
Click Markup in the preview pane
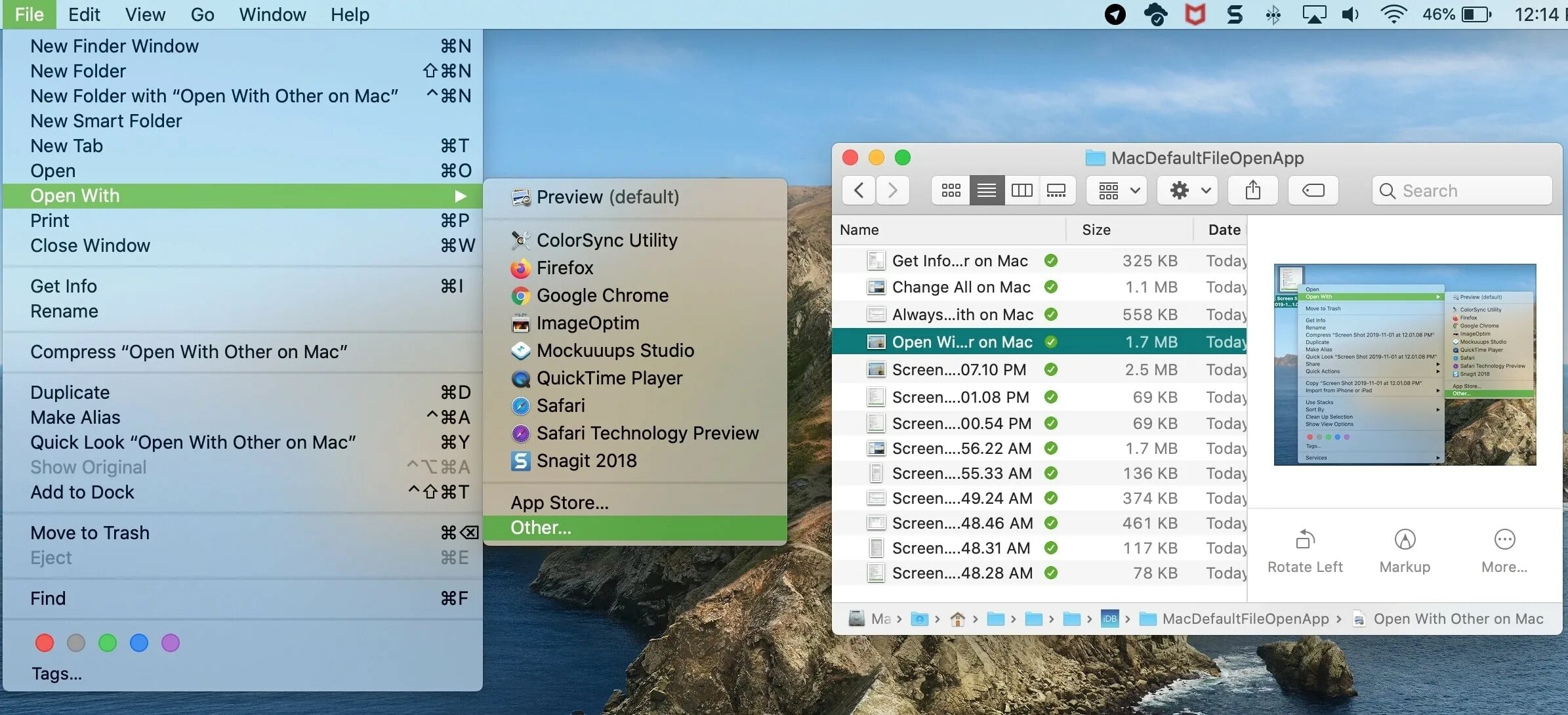coord(1405,551)
